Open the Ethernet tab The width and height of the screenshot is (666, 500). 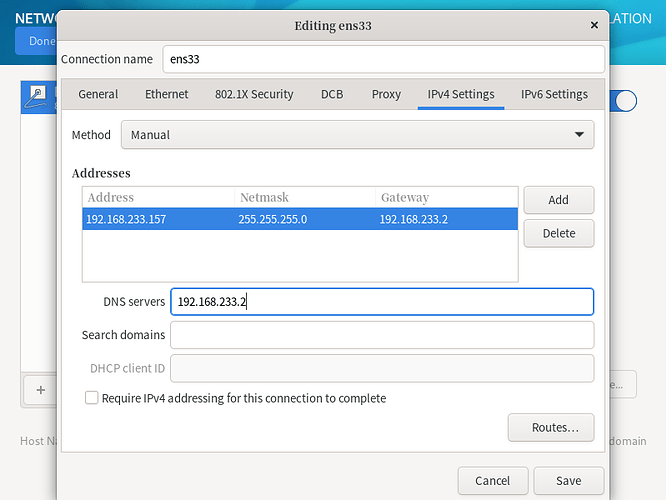166,94
